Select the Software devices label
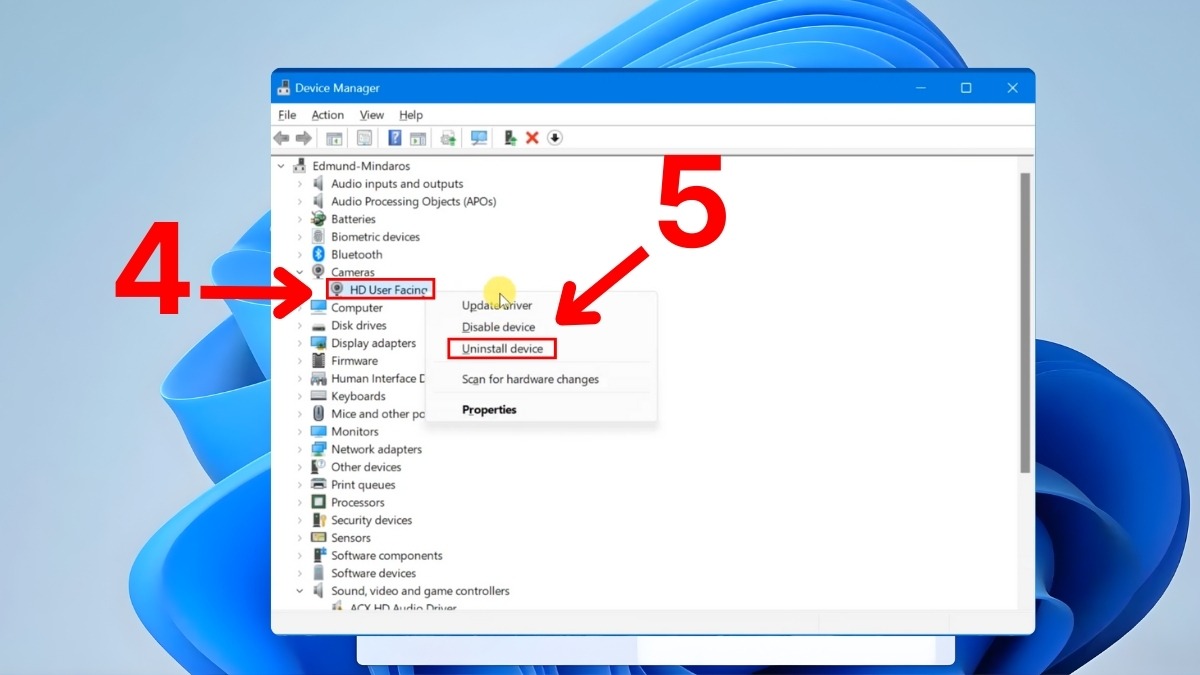This screenshot has width=1200, height=675. point(373,573)
